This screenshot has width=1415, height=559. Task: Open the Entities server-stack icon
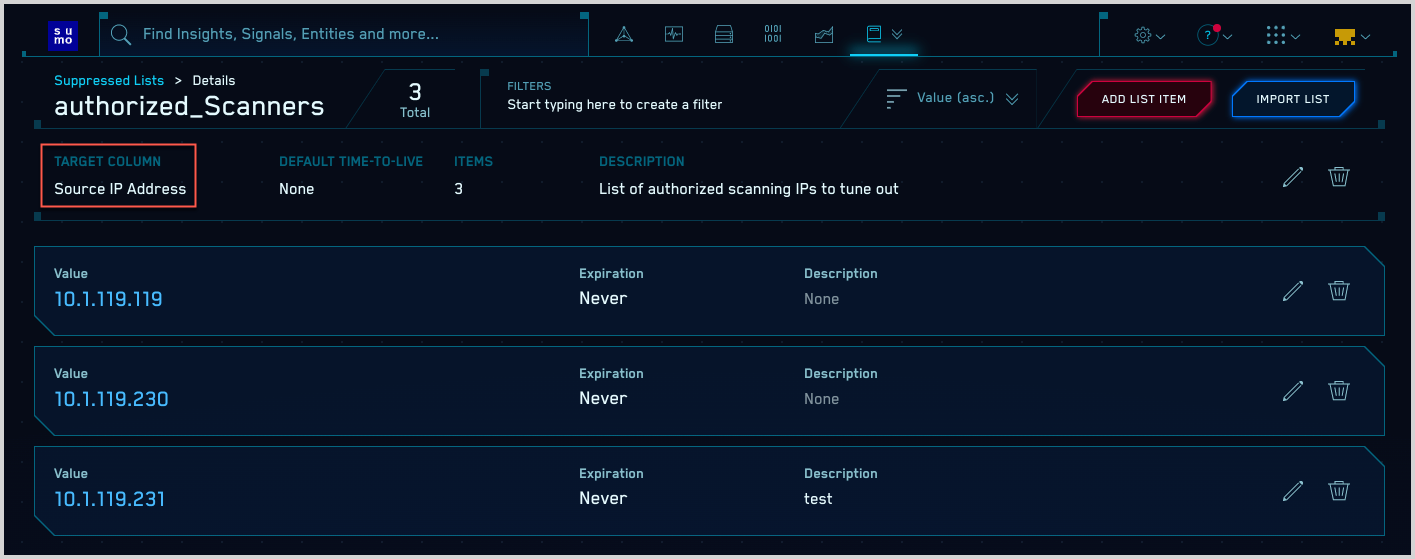click(724, 35)
